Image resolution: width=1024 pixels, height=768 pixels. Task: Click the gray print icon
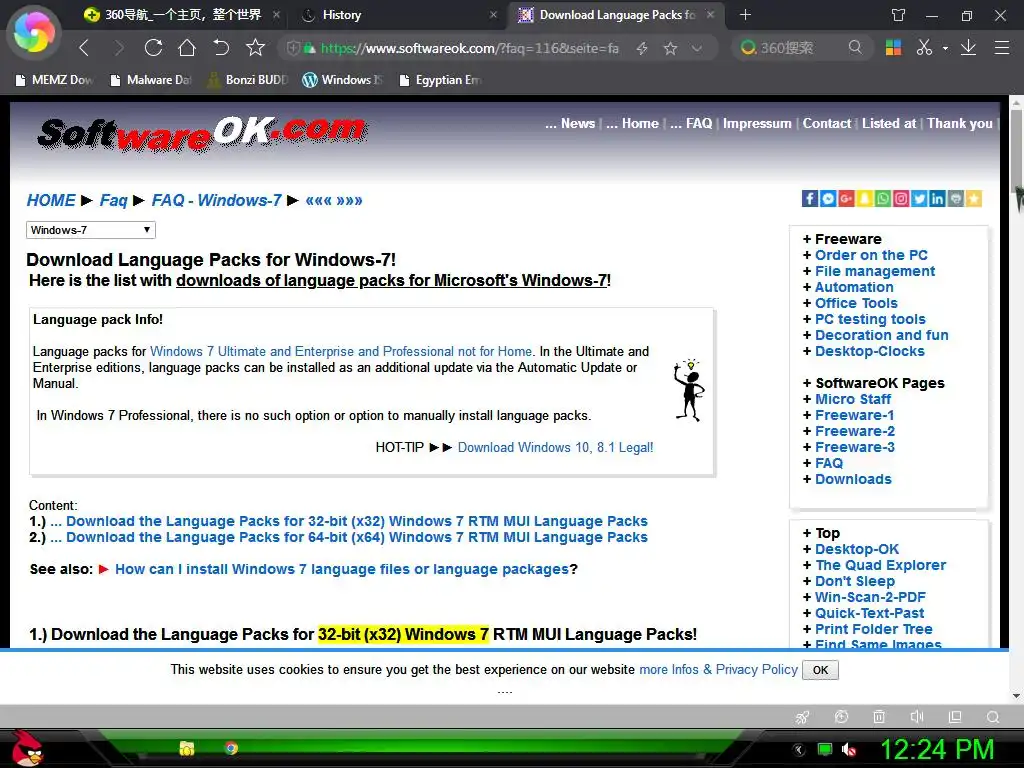(955, 199)
